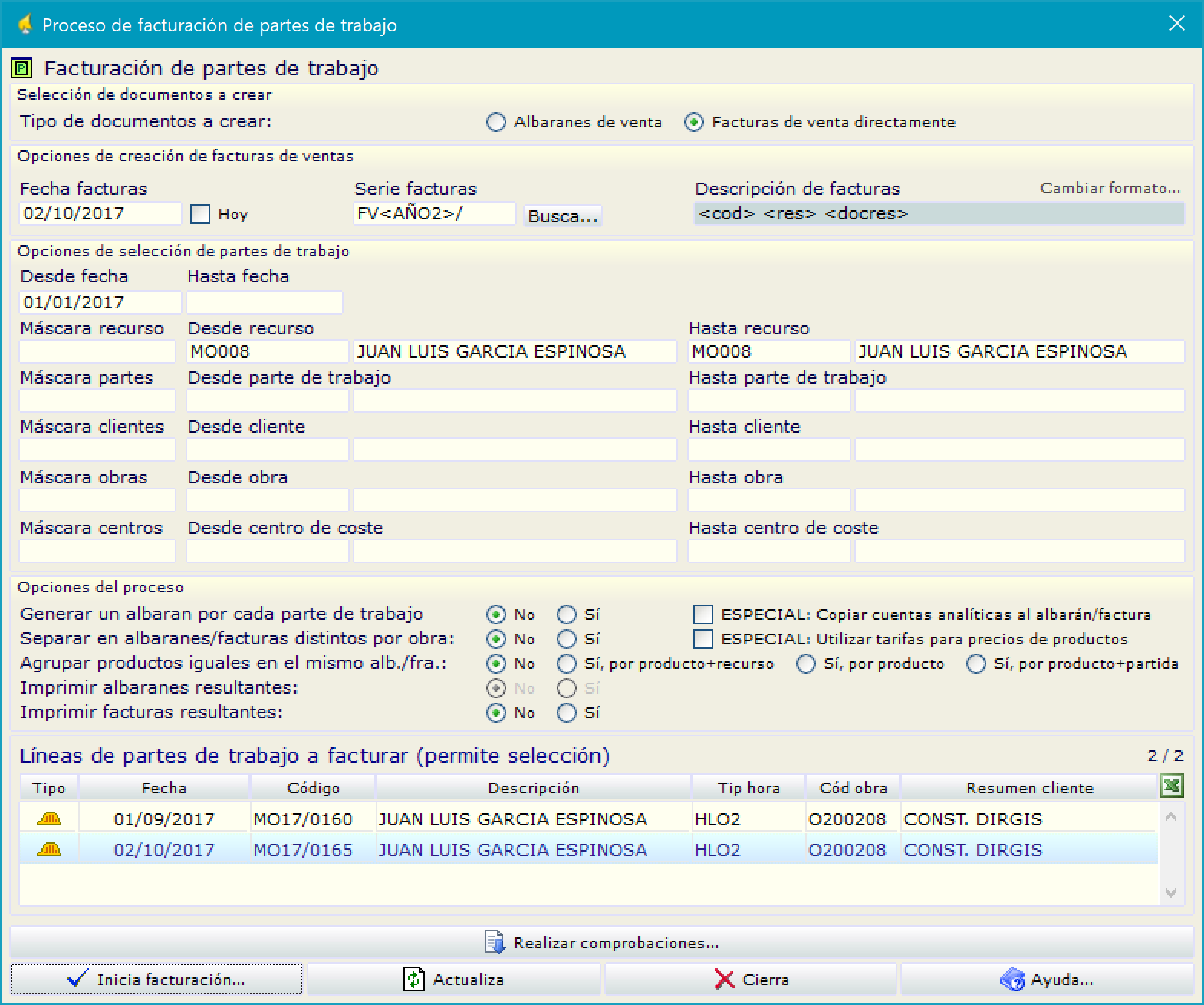This screenshot has height=1005, width=1204.
Task: Click the Desde fecha input field
Action: 100,302
